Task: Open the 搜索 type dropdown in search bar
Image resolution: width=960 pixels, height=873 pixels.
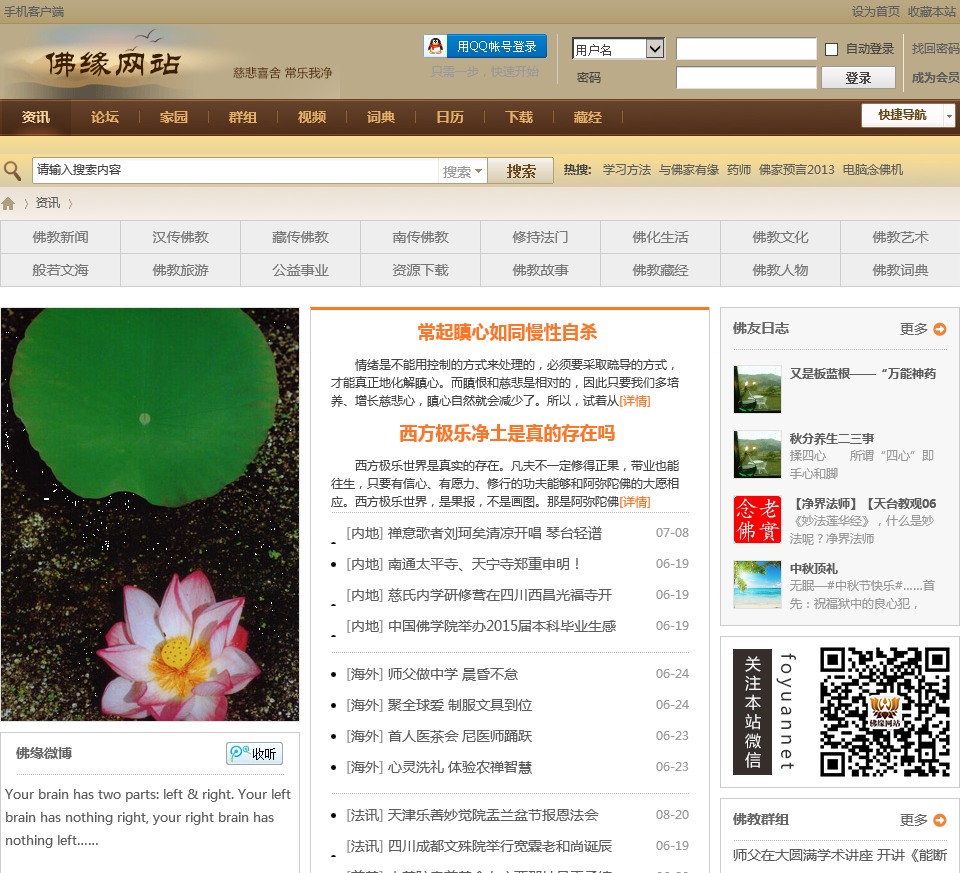Action: 462,171
